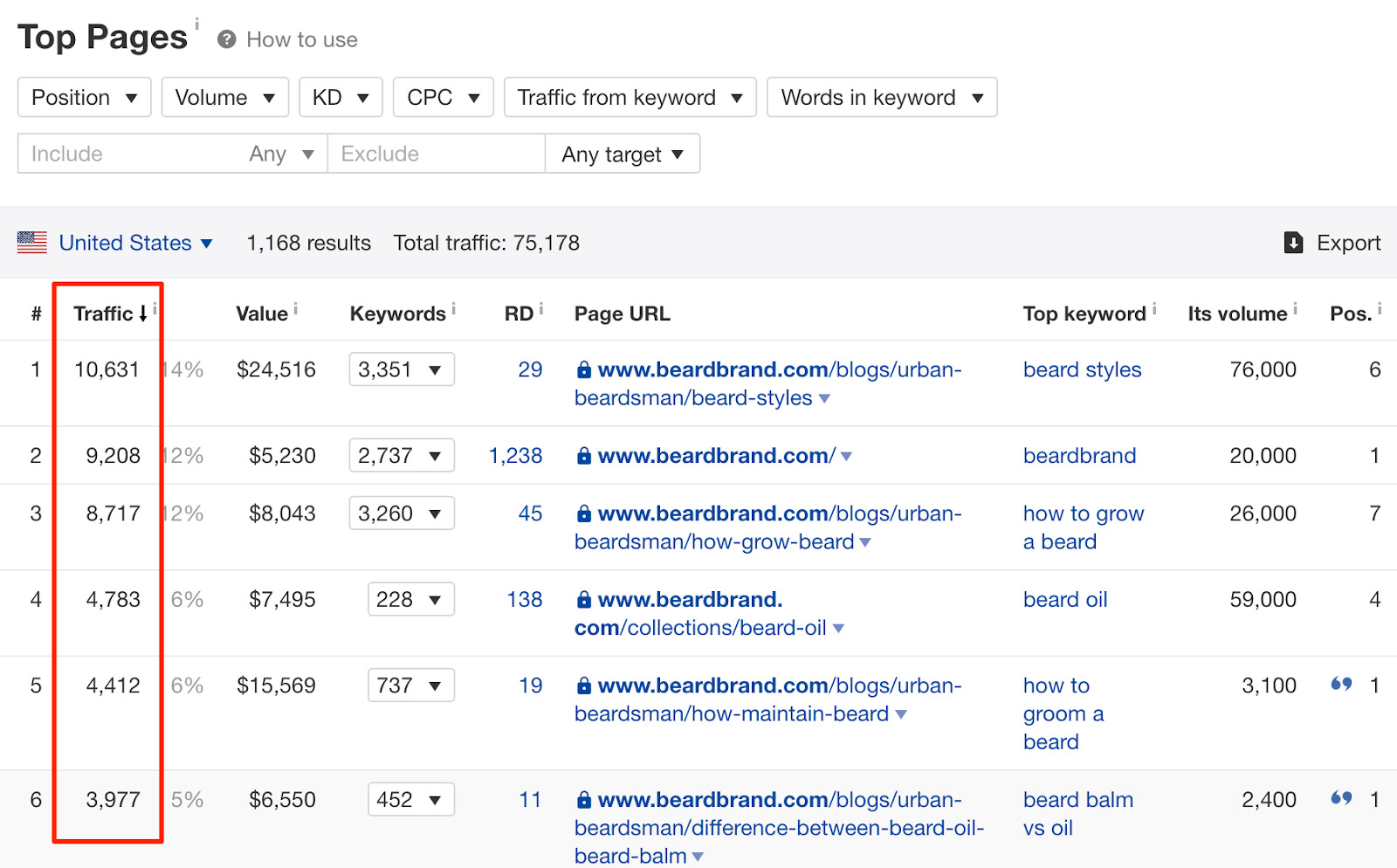Sort by the Keywords column header
Viewport: 1397px width, 868px height.
[398, 313]
